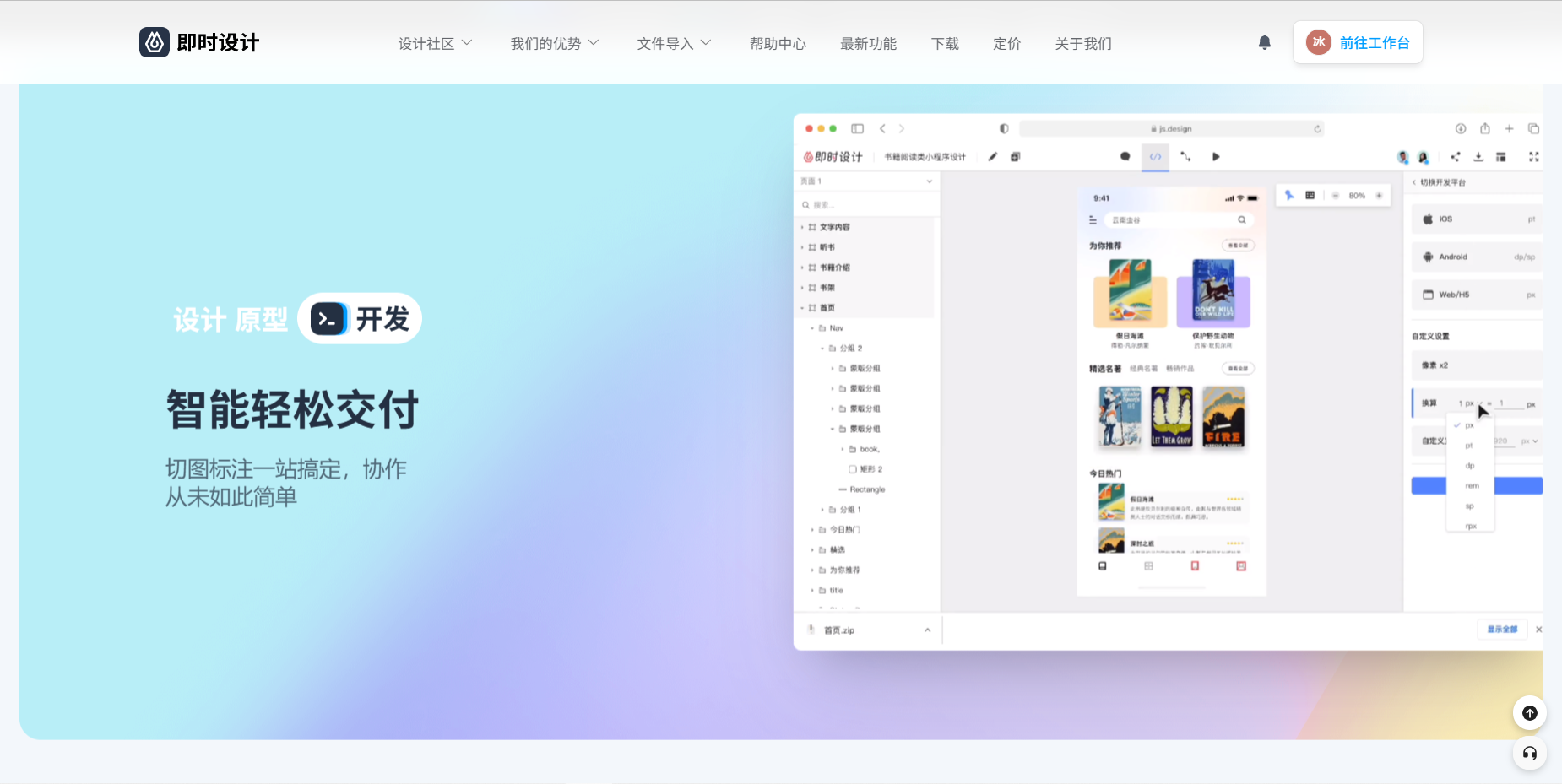Click the js.design address bar
Viewport: 1562px width, 784px height.
coord(1171,128)
